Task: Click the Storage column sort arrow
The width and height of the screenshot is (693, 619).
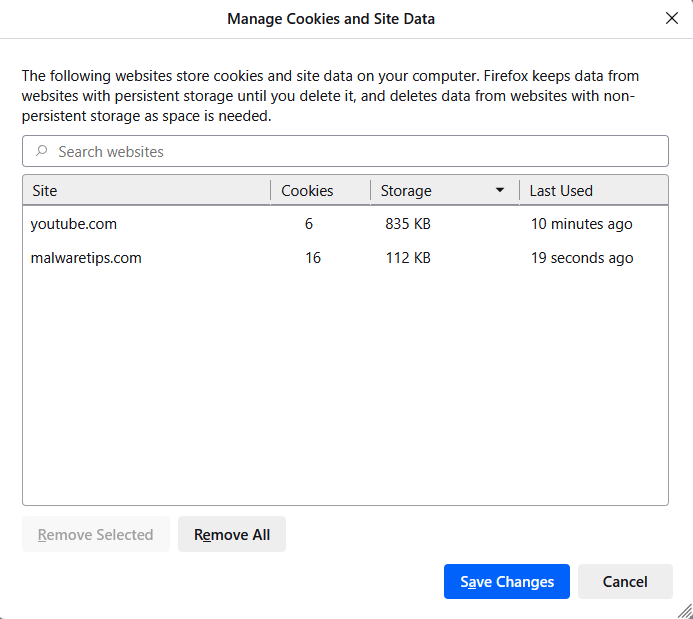Action: pos(500,191)
